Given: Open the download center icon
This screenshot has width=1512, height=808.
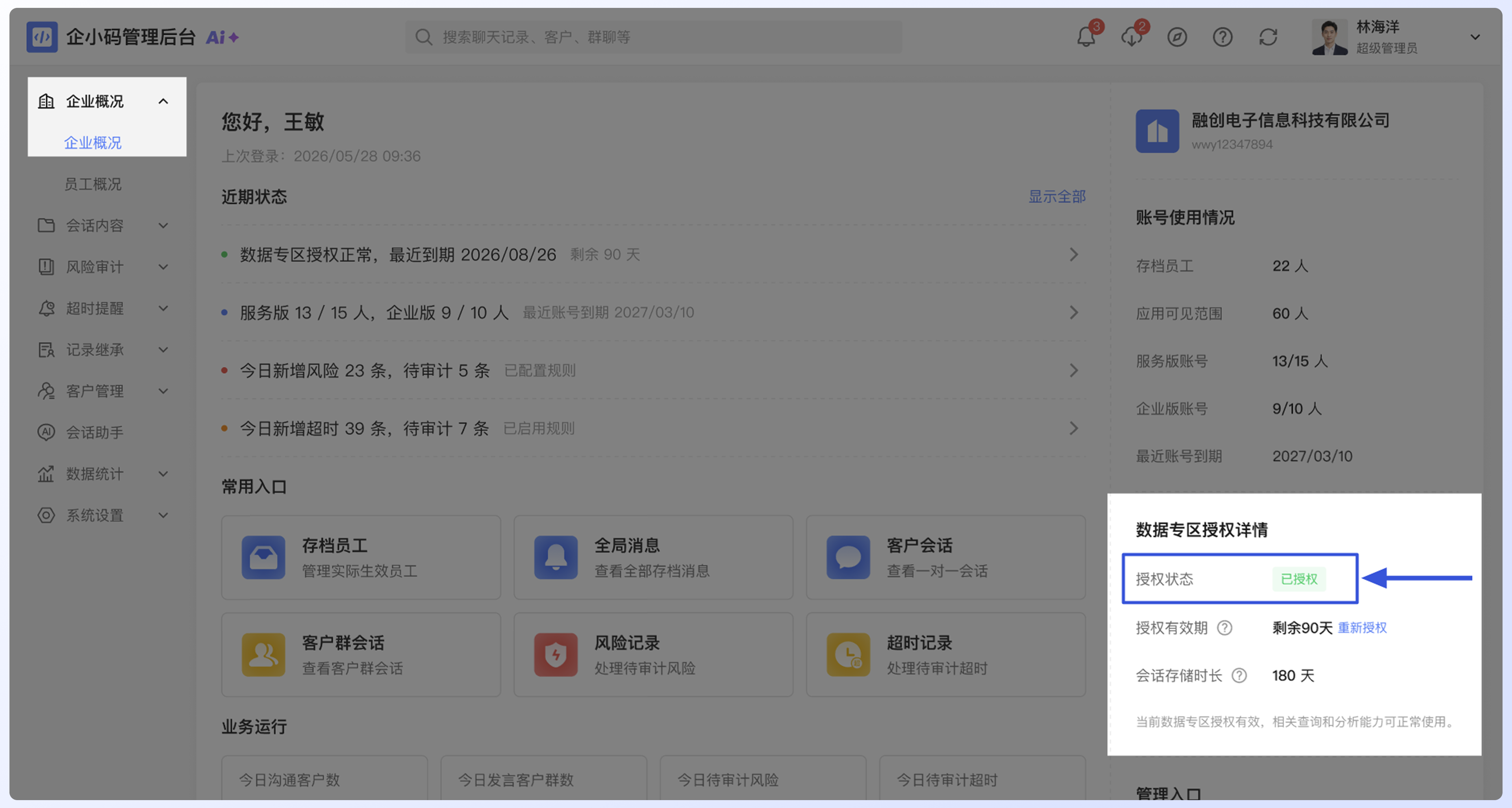Looking at the screenshot, I should click(1131, 37).
